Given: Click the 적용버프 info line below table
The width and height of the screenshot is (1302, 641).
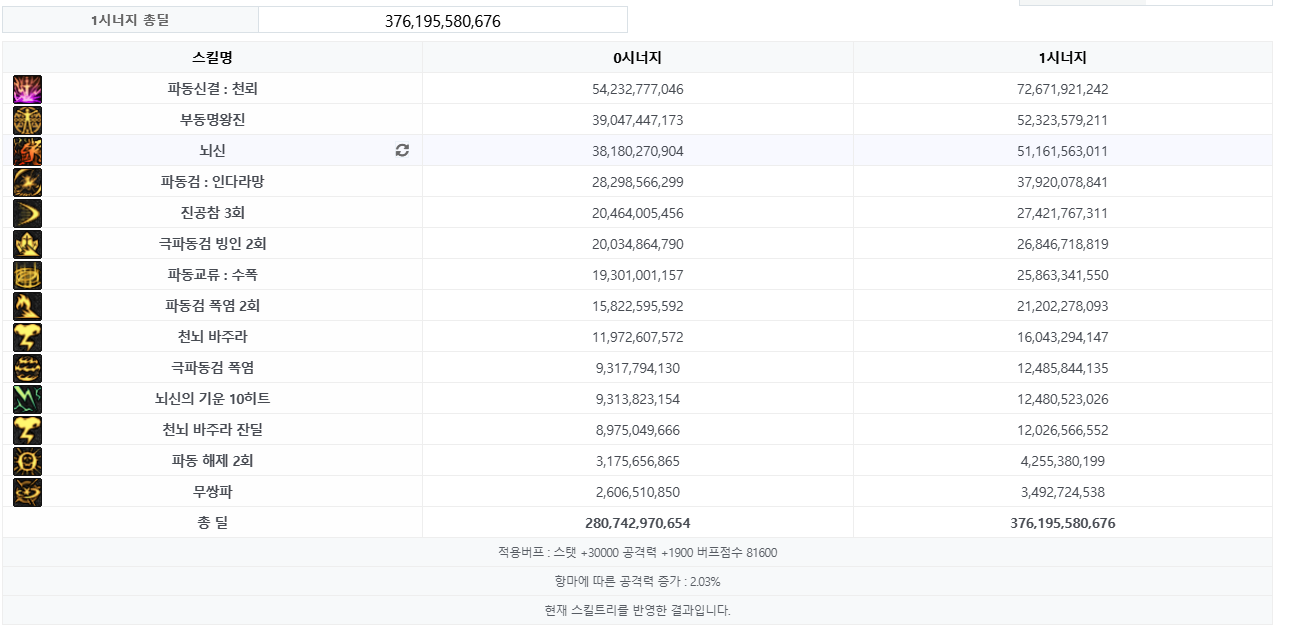Looking at the screenshot, I should click(x=637, y=553).
